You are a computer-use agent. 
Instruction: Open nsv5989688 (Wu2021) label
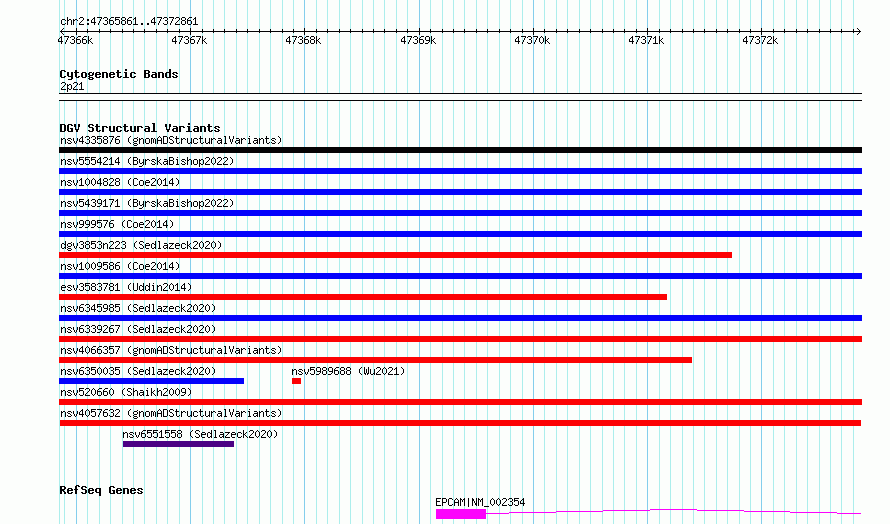348,371
